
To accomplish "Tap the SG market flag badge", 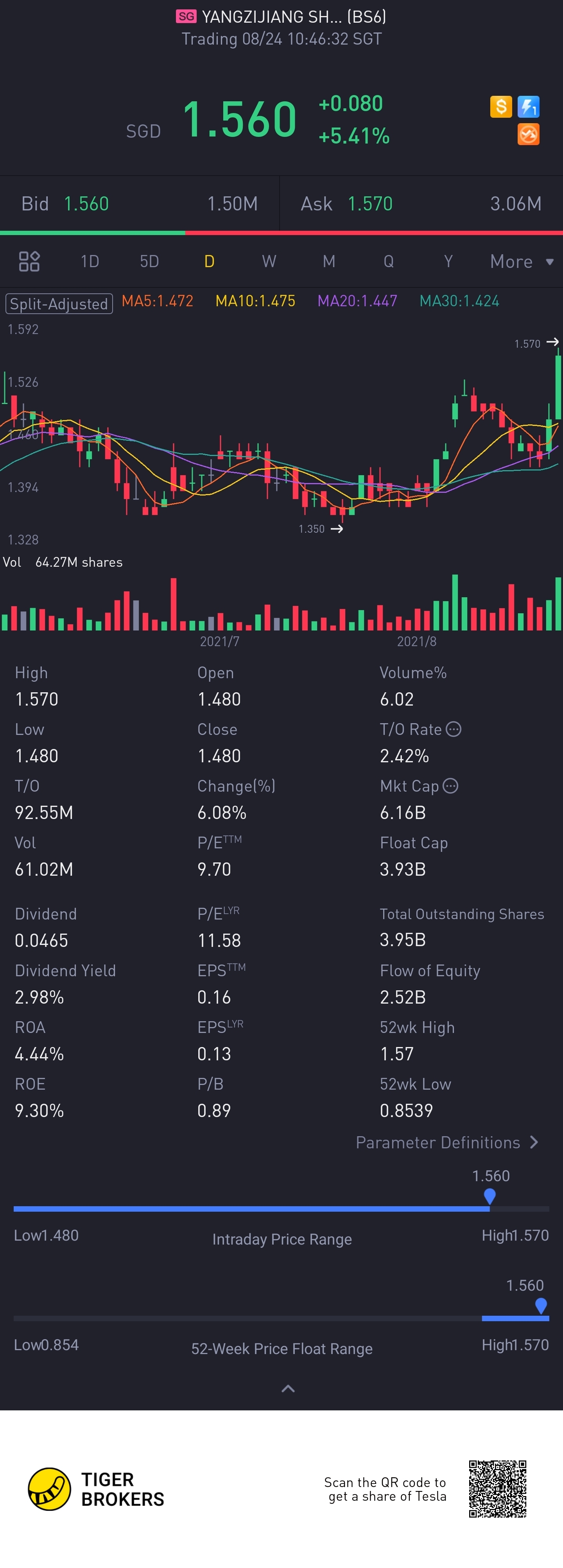I will click(186, 16).
